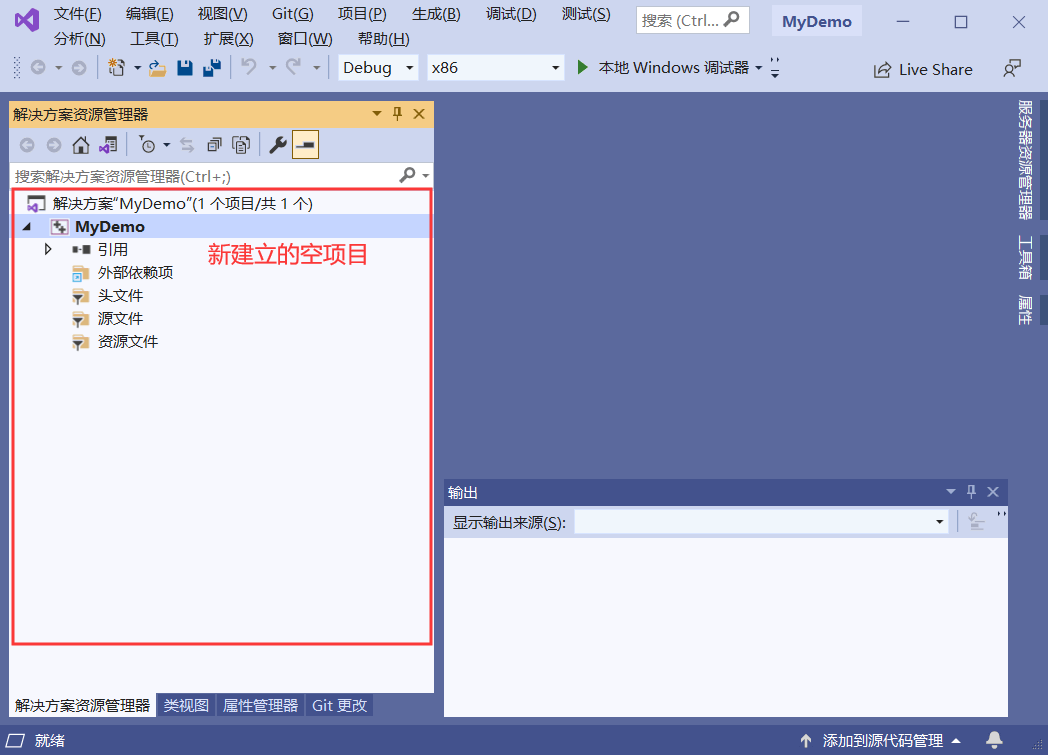Click the sync with active document icon
1048x755 pixels.
[x=187, y=145]
